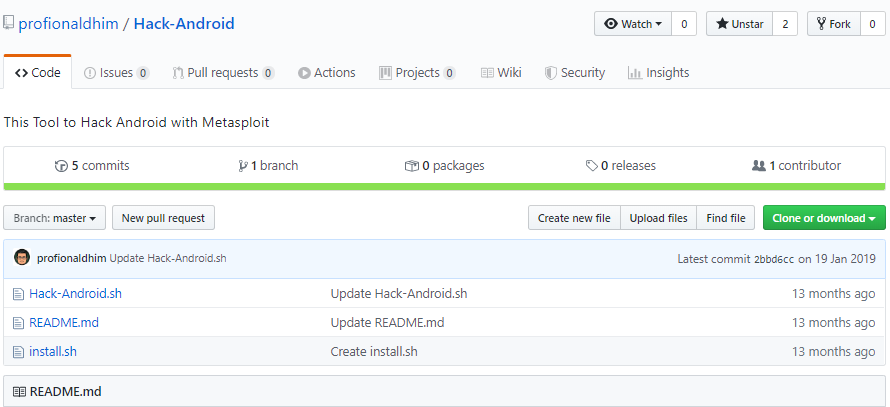890x407 pixels.
Task: View 5 commits history
Action: pos(92,166)
